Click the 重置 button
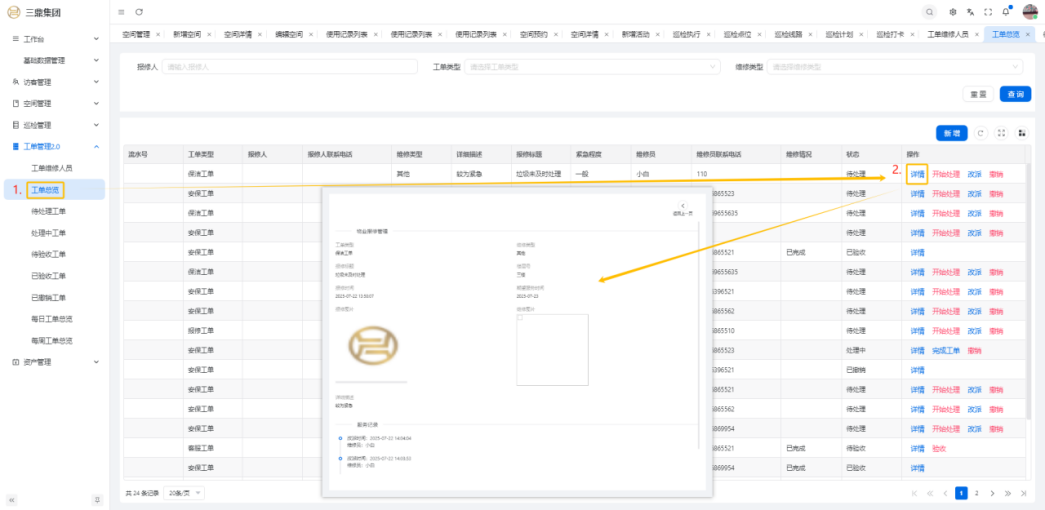The width and height of the screenshot is (1045, 510). click(978, 94)
